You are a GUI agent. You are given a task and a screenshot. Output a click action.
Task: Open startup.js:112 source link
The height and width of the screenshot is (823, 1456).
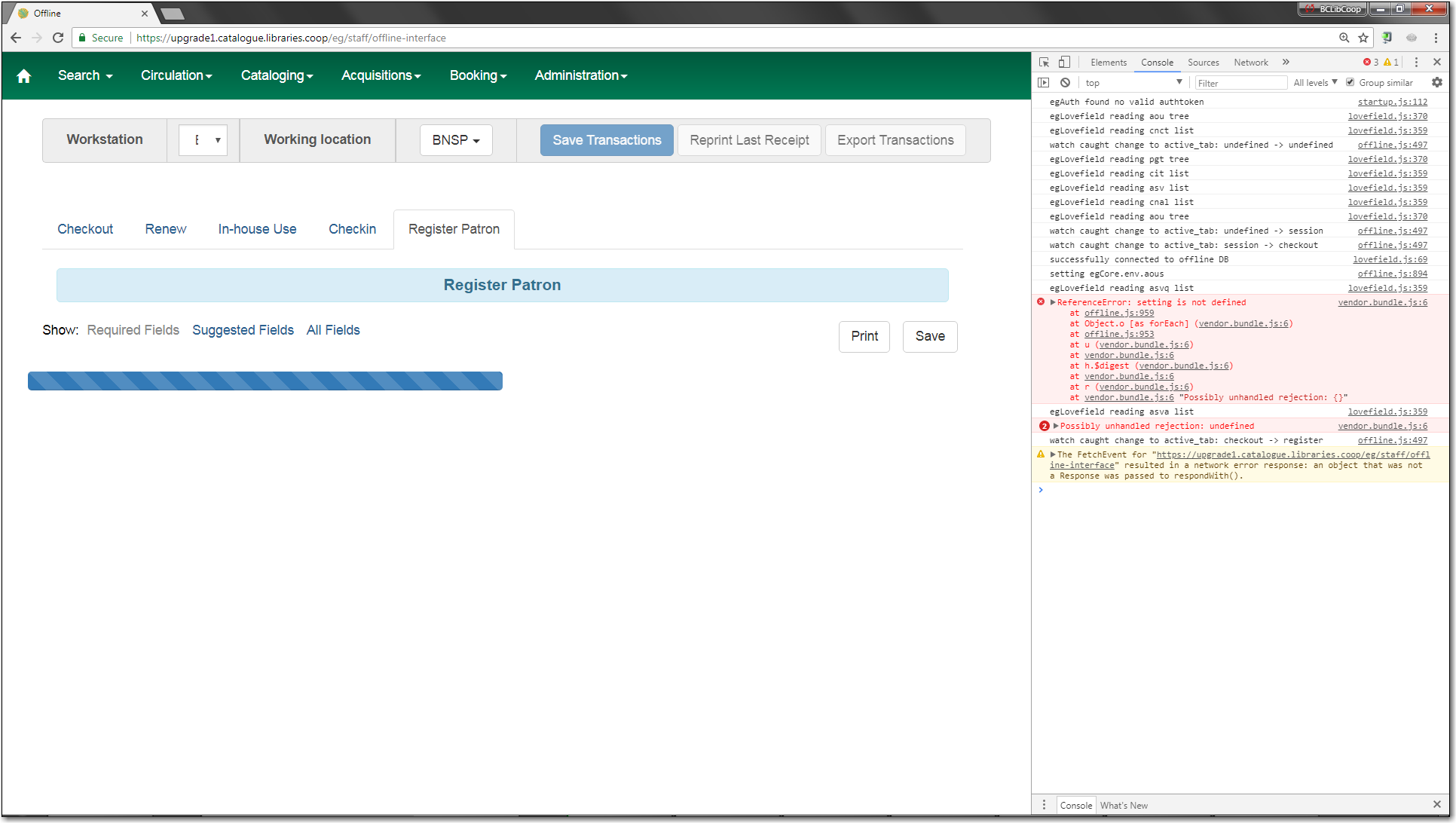[x=1392, y=102]
